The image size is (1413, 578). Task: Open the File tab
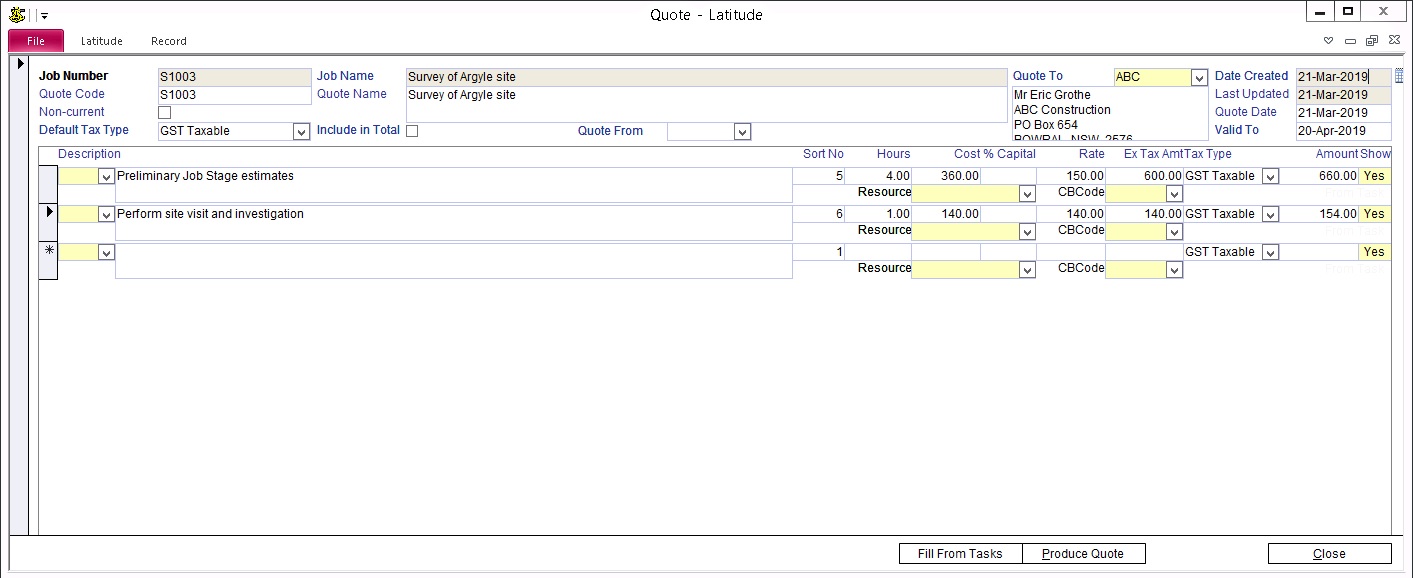tap(36, 41)
